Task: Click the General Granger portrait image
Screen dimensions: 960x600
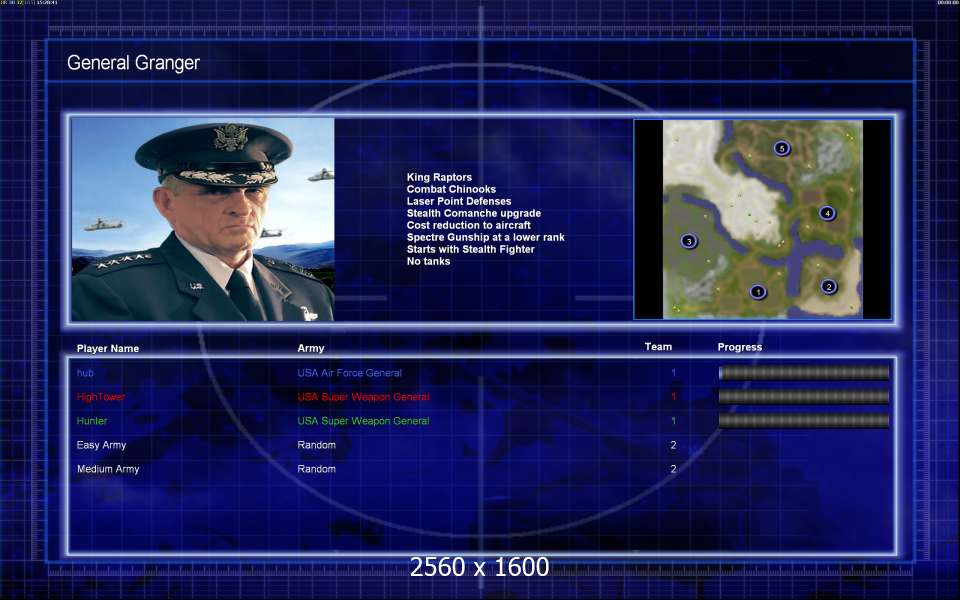Action: [203, 219]
